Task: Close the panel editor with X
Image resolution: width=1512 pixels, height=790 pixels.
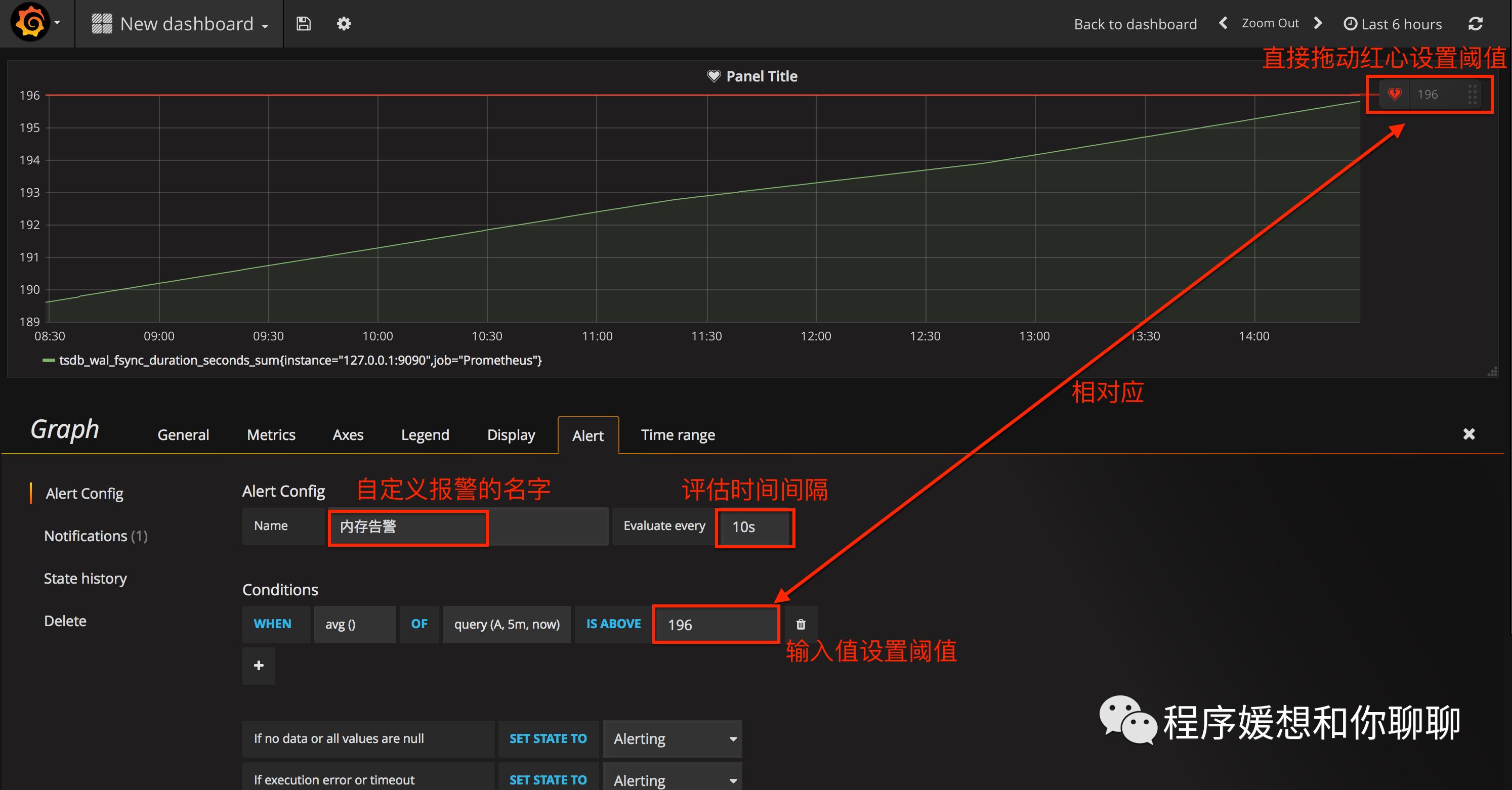Action: pyautogui.click(x=1468, y=434)
